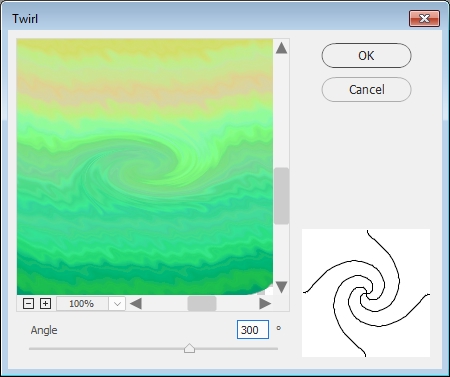Screen dimensions: 450x377
Task: Click the preview scroll down arrow
Action: click(282, 287)
